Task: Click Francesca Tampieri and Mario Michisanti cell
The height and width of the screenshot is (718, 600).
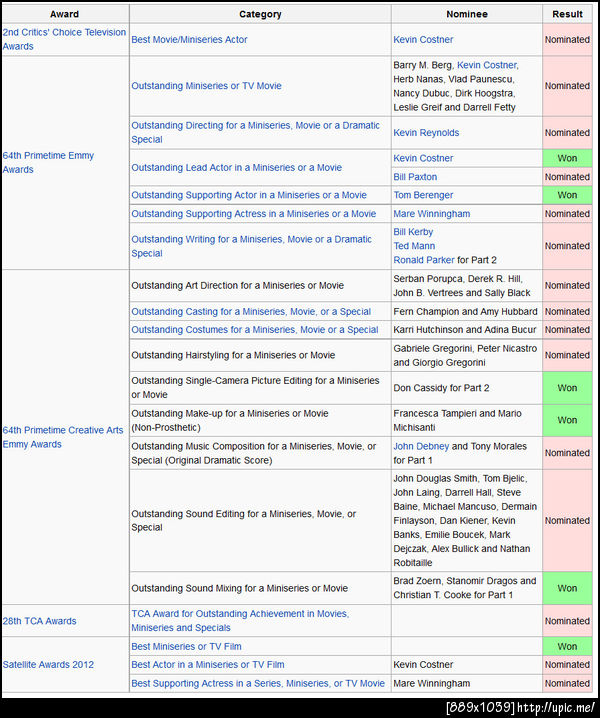Action: pos(467,420)
